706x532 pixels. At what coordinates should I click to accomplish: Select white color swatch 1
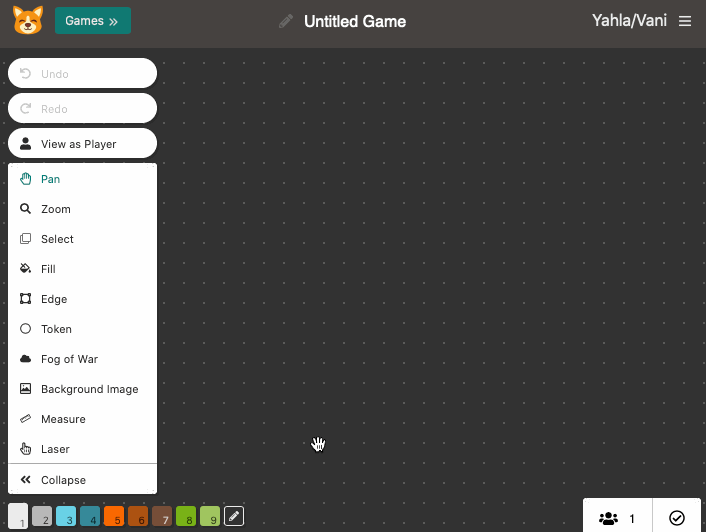coord(18,516)
